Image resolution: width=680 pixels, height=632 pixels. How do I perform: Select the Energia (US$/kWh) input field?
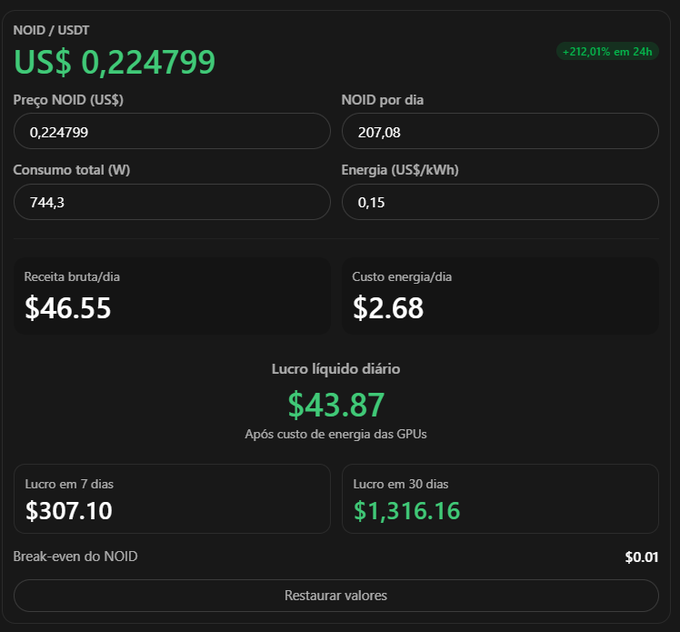[500, 202]
